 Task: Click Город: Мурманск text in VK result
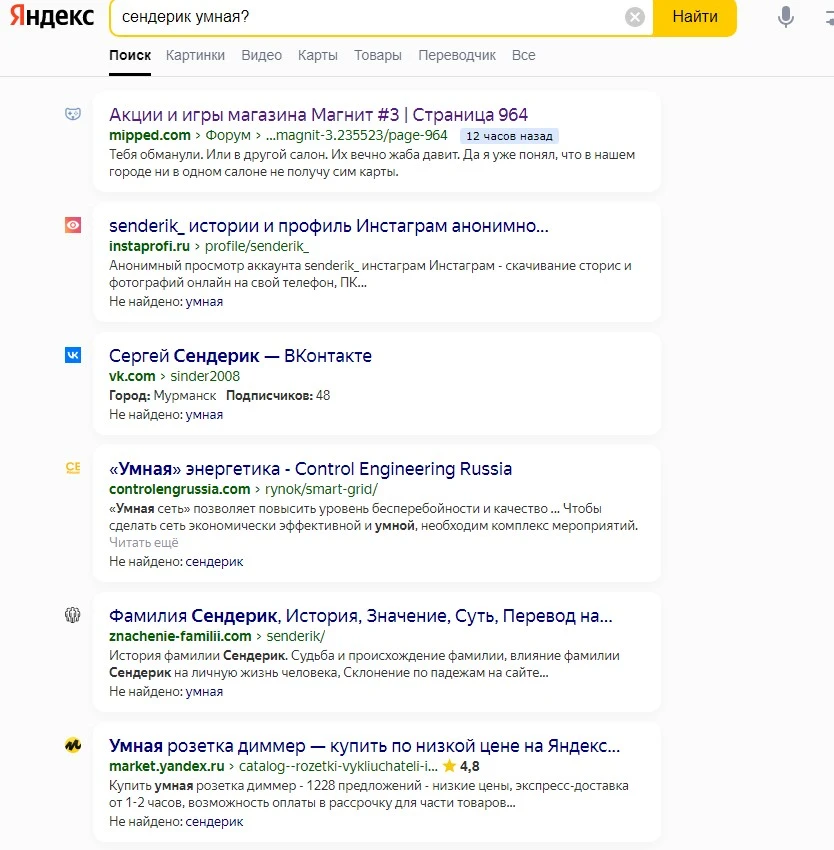click(x=163, y=396)
